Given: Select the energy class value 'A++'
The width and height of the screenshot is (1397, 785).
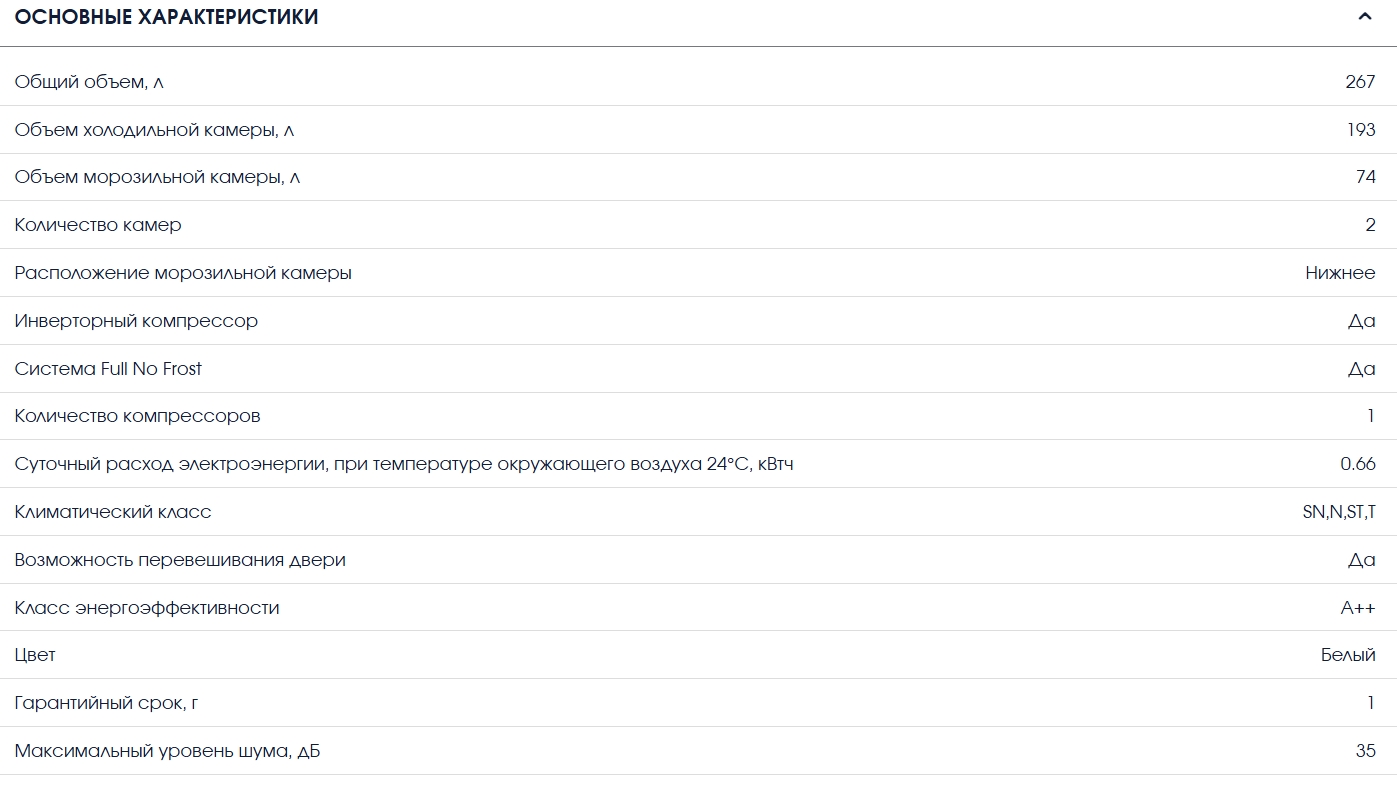Looking at the screenshot, I should [x=1358, y=608].
